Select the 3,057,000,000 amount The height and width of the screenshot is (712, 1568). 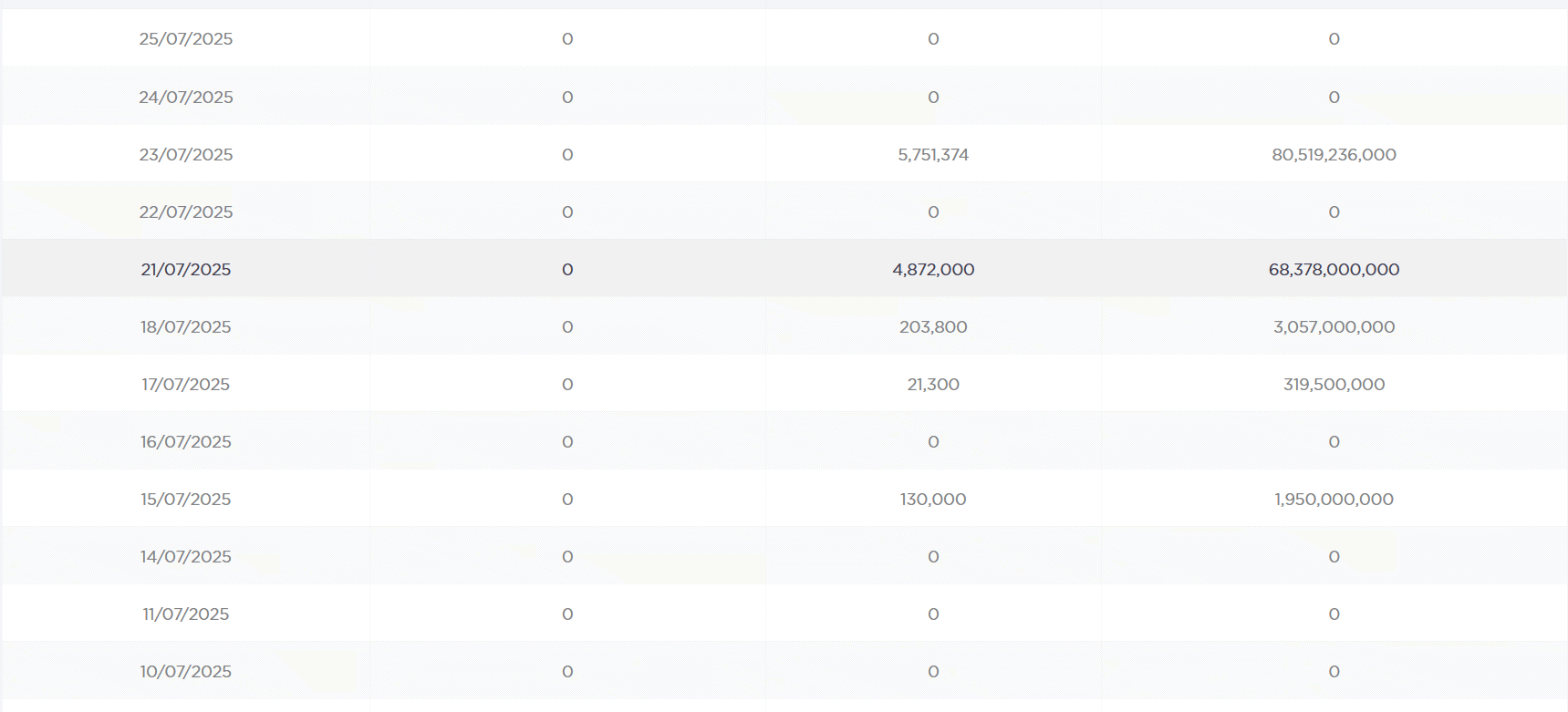(x=1333, y=327)
